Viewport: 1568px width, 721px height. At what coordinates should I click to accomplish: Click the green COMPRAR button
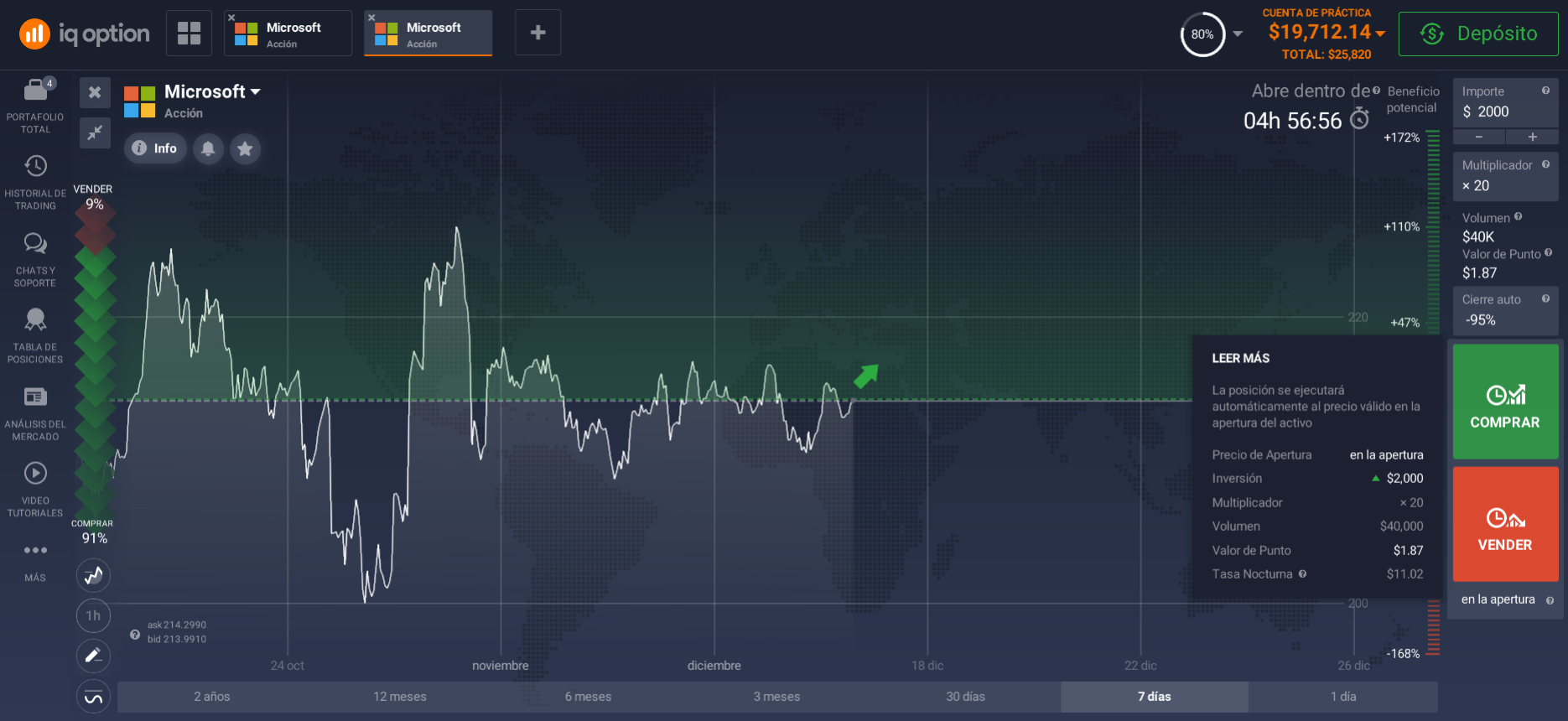click(1505, 402)
